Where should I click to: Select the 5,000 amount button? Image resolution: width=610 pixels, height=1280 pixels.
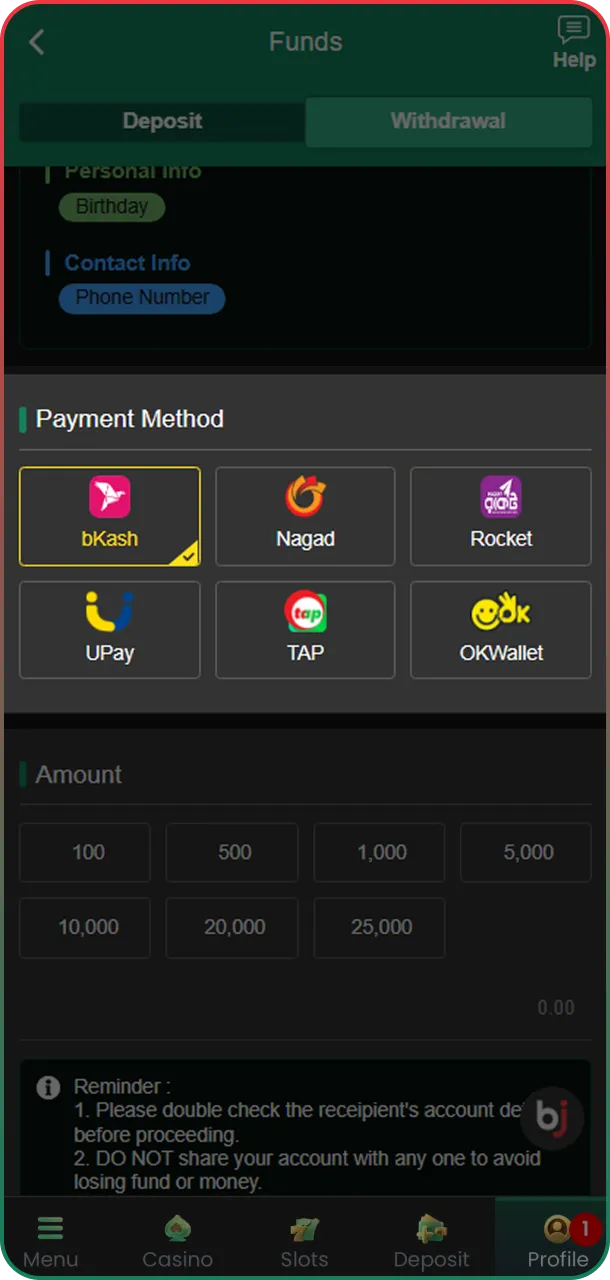pos(525,852)
